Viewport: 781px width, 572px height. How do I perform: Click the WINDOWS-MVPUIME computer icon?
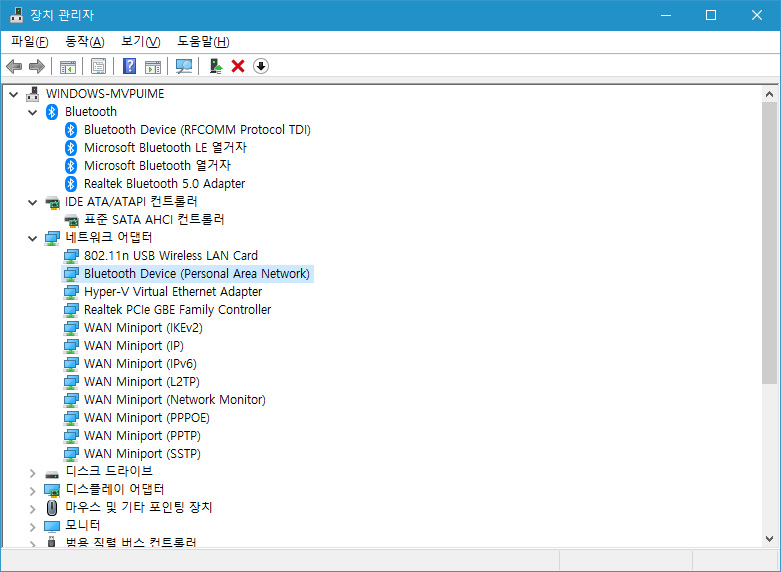(x=33, y=94)
